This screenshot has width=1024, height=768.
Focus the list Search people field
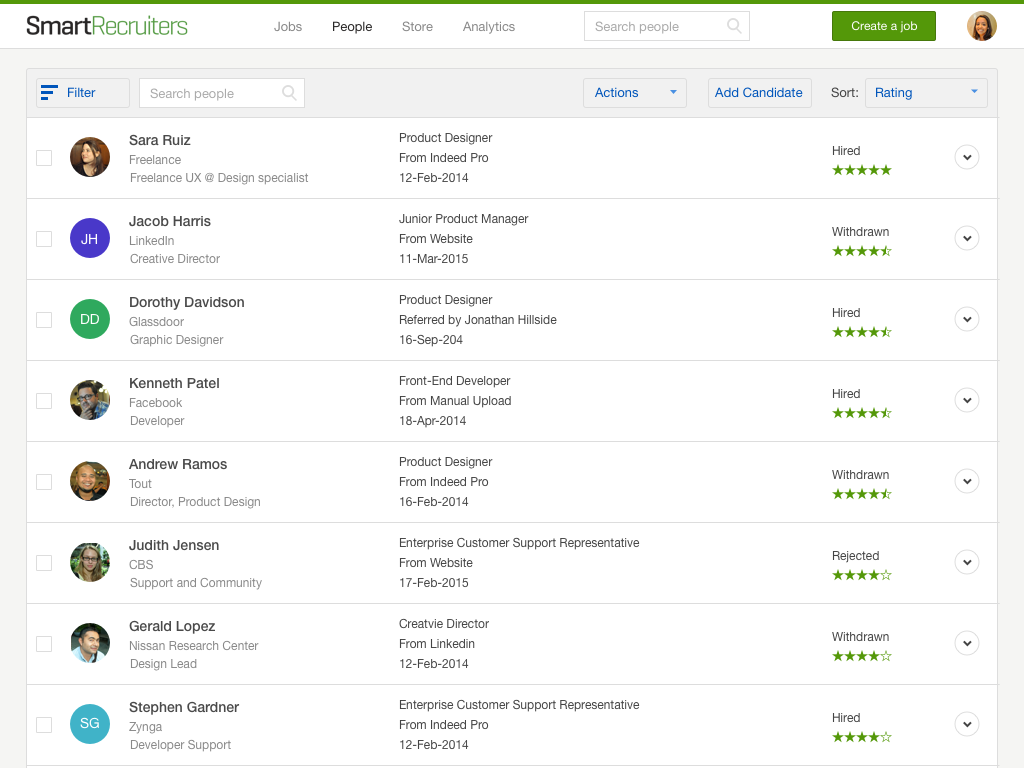coord(221,93)
